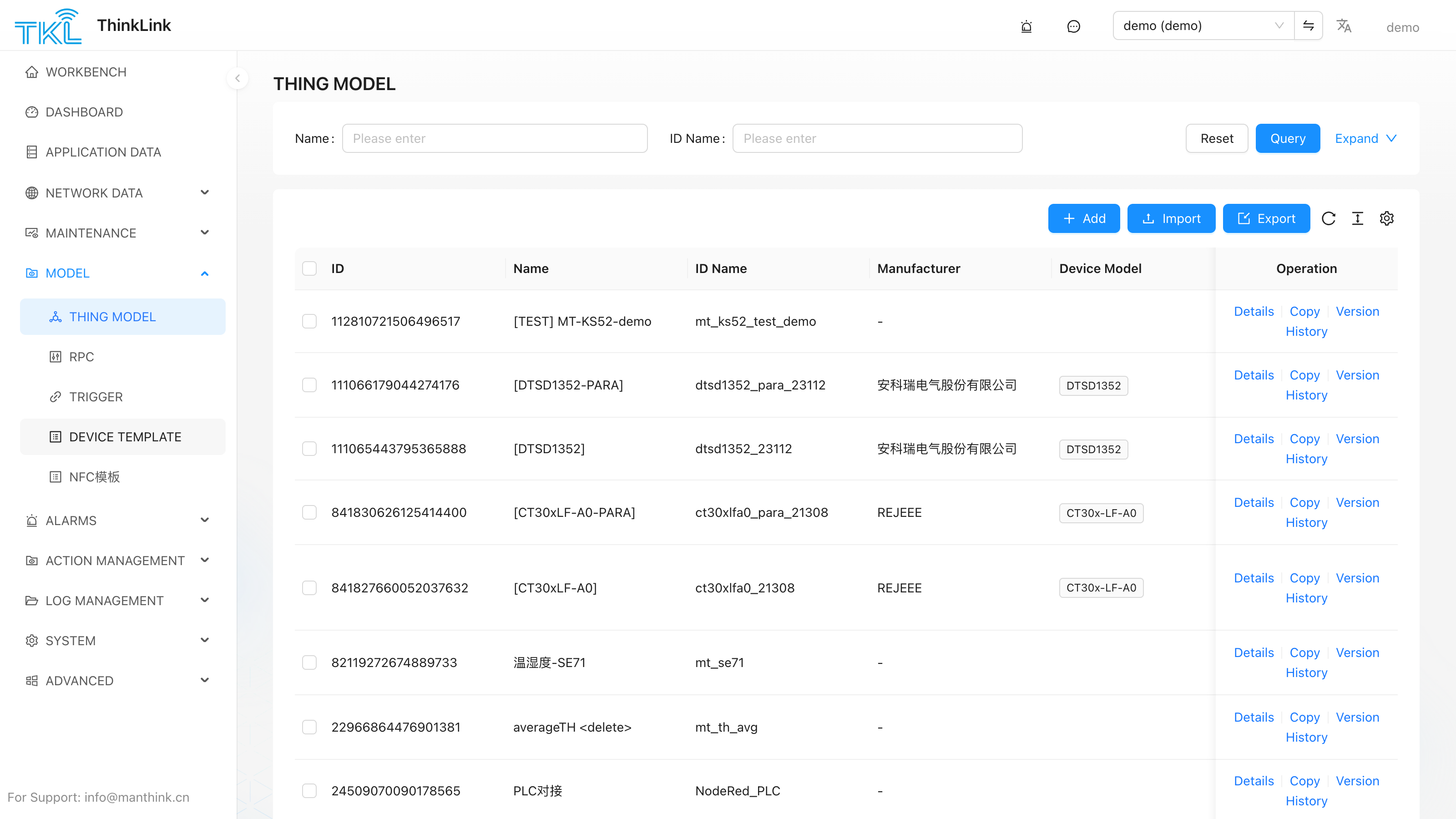The image size is (1456, 819).
Task: Click the Advanced grid icon
Action: tap(32, 681)
